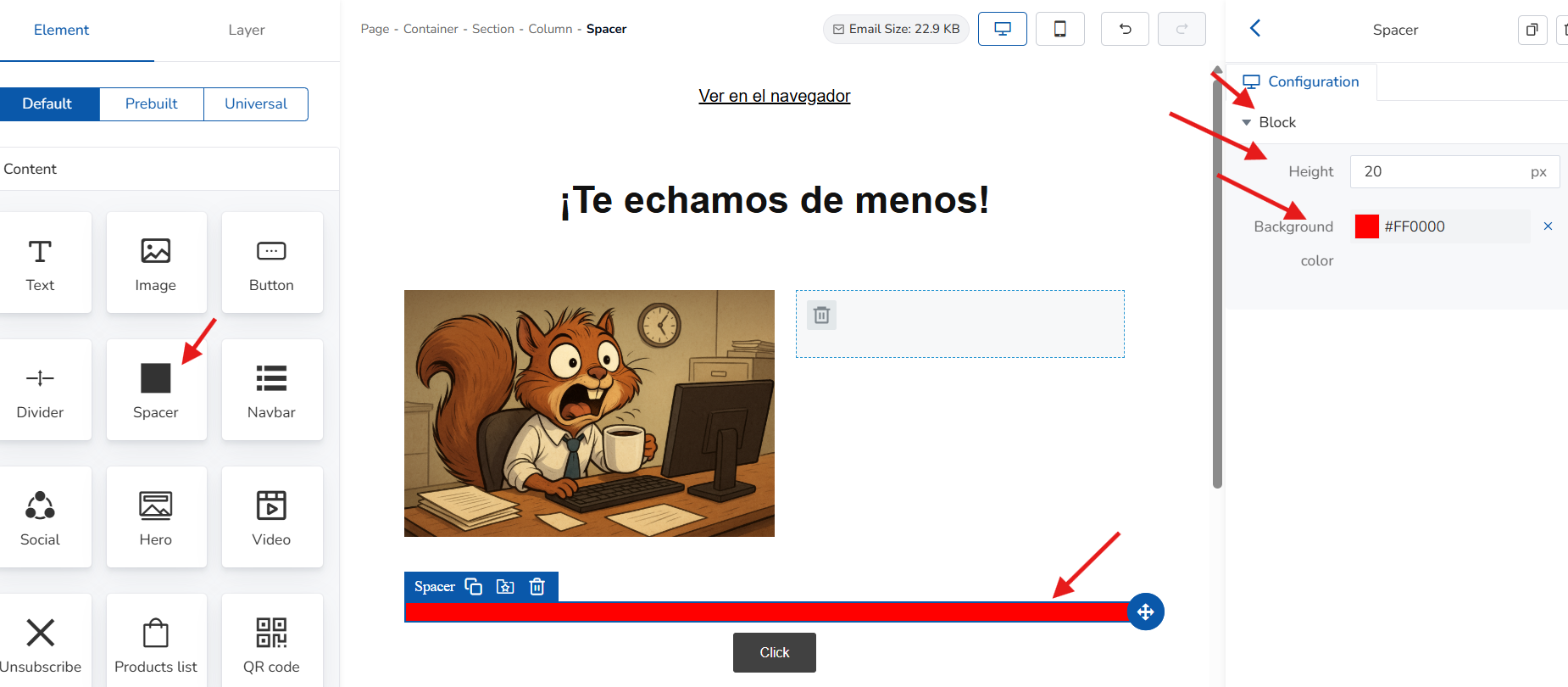Select the ¡Te echamos de menos! heading
Viewport: 1568px width, 687px height.
(775, 200)
